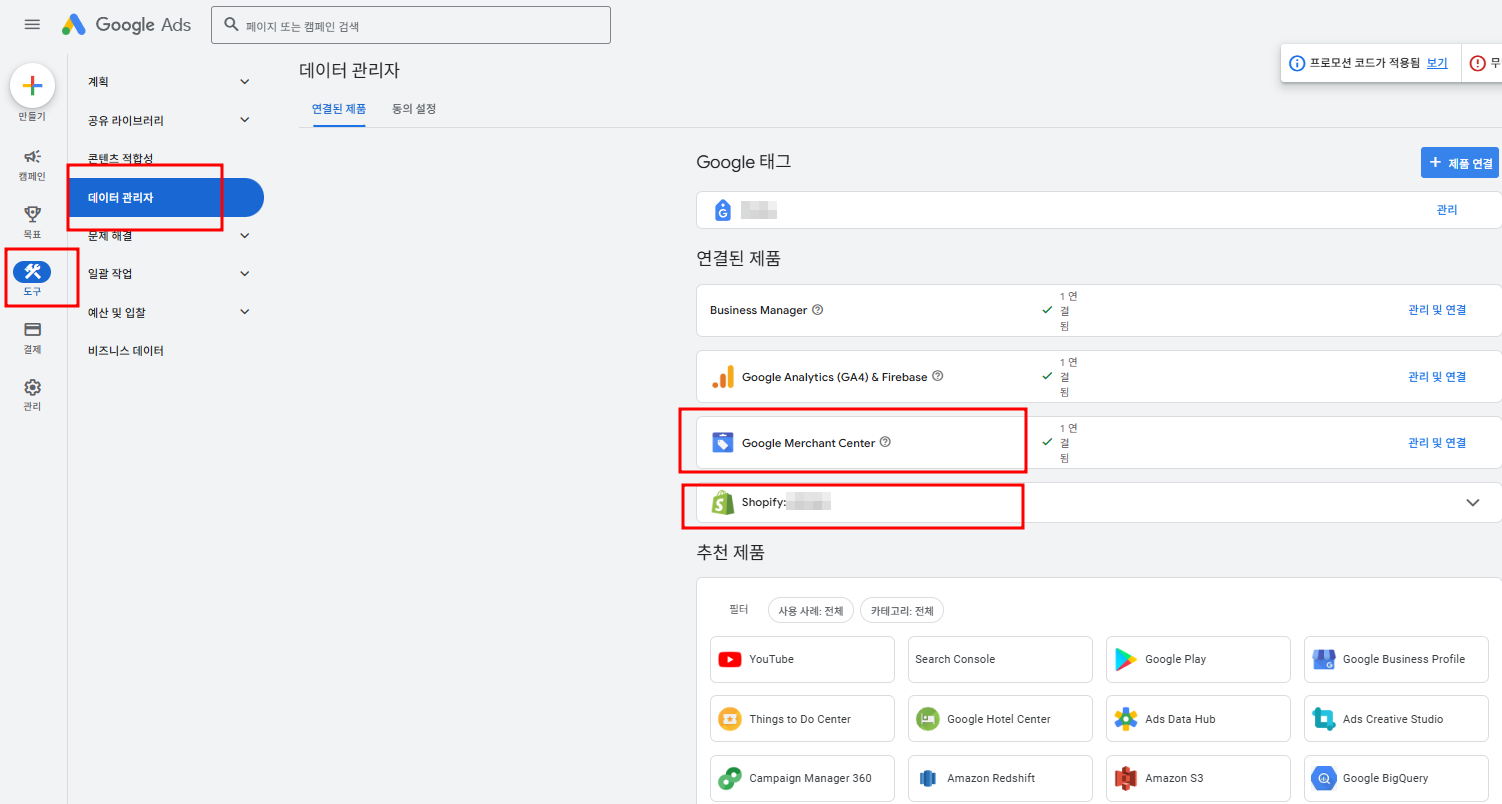The width and height of the screenshot is (1502, 804).
Task: Open 콘텐츠 적합성 menu item
Action: (x=120, y=158)
